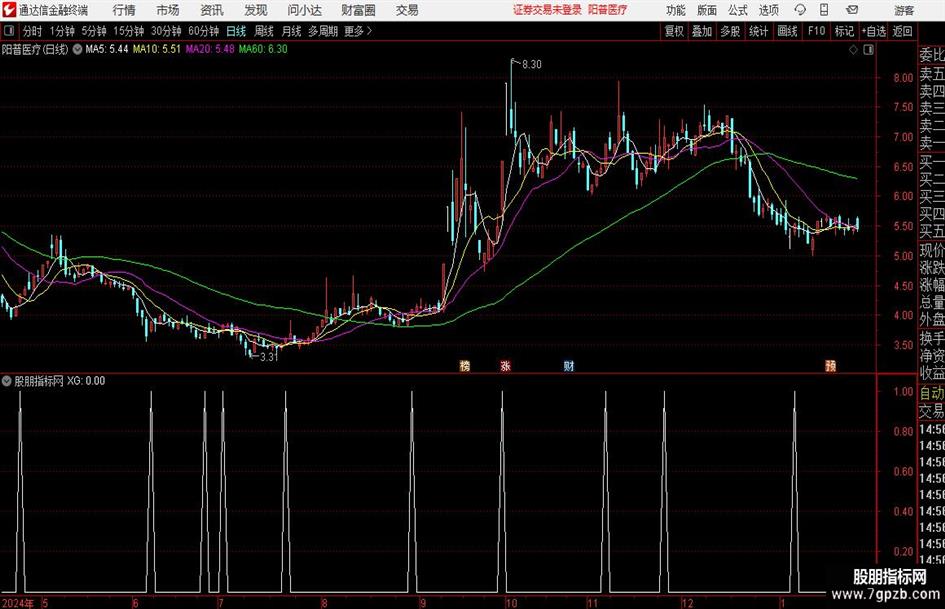Click the XG: 0.00 indicator value
The height and width of the screenshot is (609, 945).
coord(86,381)
